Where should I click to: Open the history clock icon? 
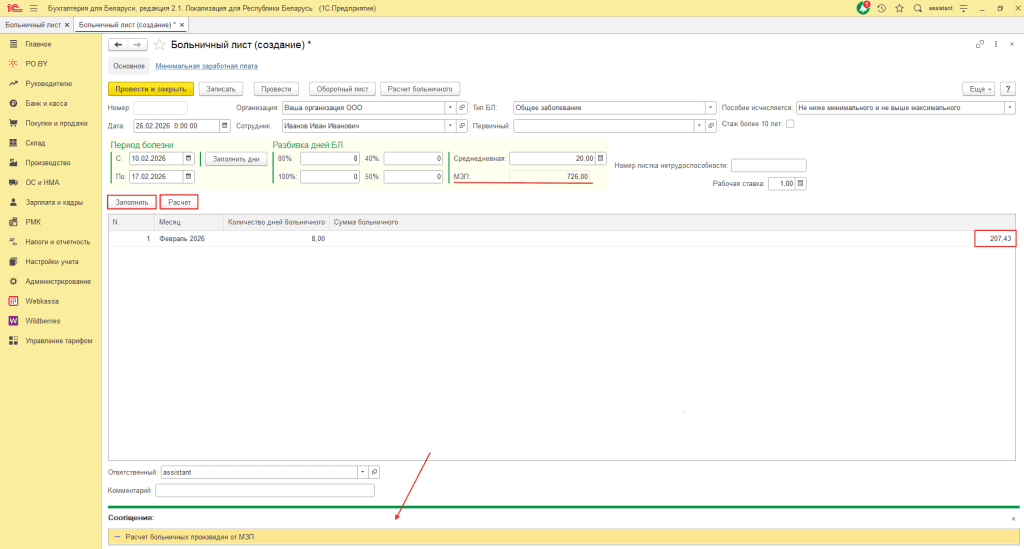click(x=881, y=7)
